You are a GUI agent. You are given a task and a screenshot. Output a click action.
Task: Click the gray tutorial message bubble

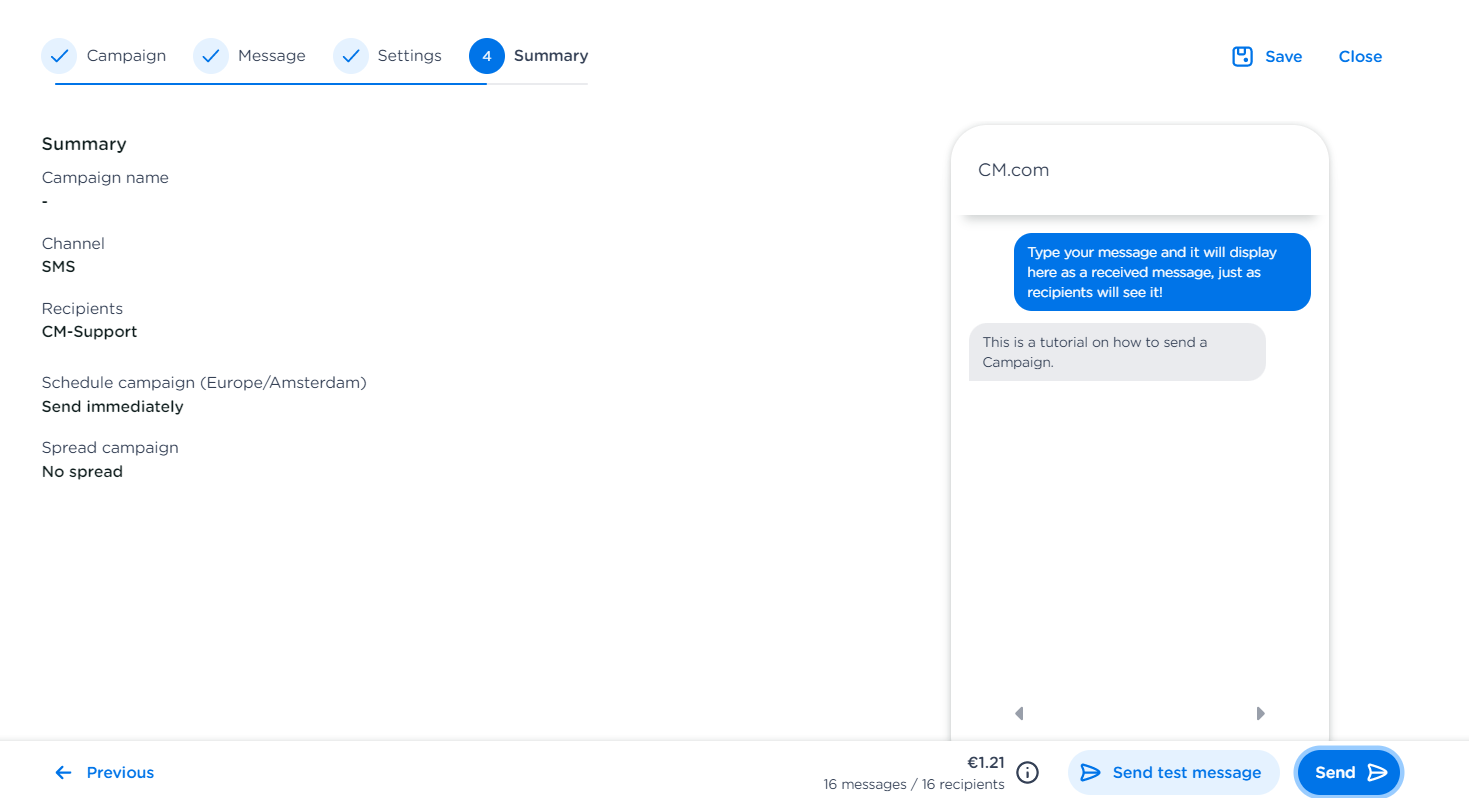pyautogui.click(x=1117, y=352)
